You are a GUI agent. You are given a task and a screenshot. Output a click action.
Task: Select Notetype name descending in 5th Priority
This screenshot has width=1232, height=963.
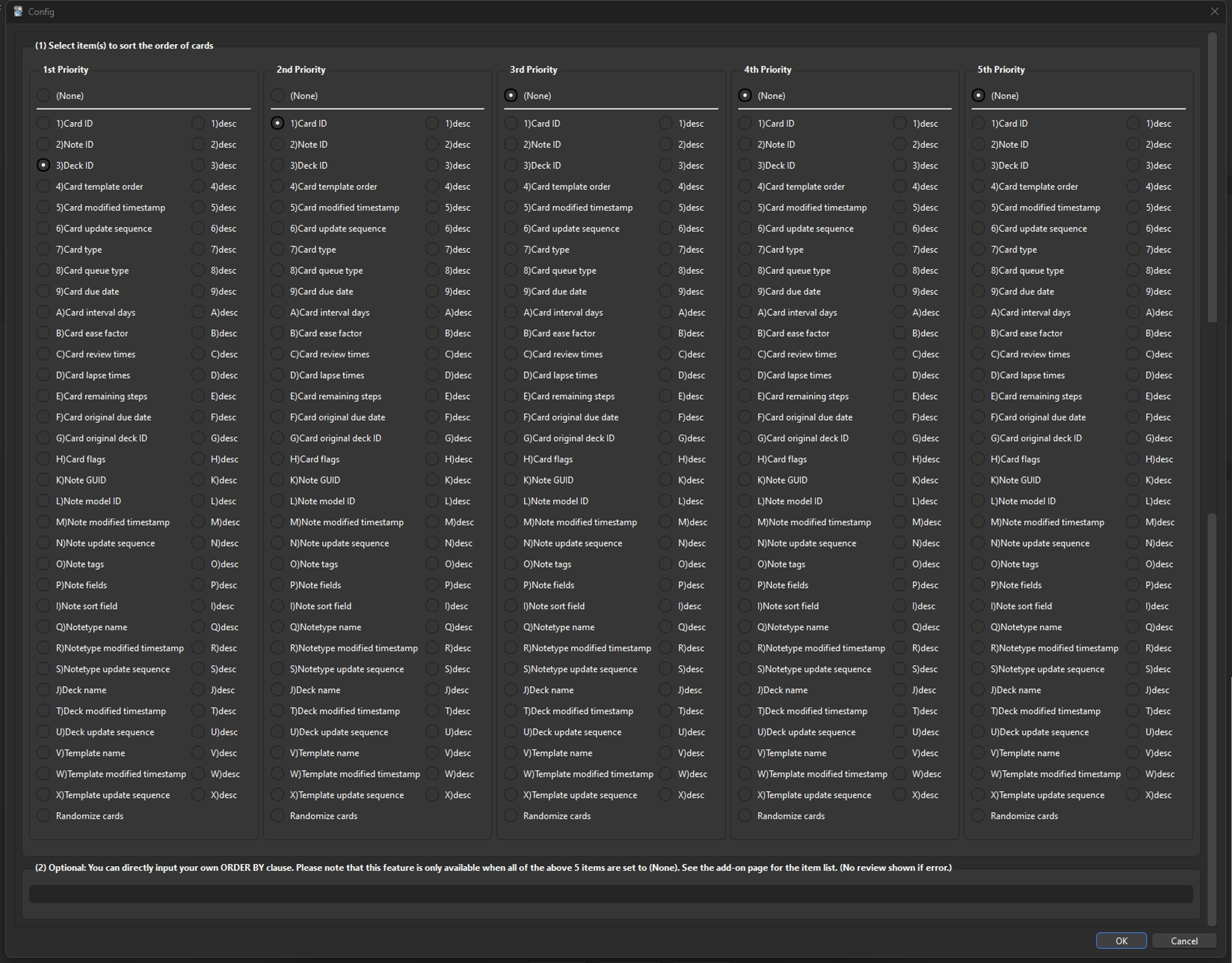click(x=1133, y=627)
